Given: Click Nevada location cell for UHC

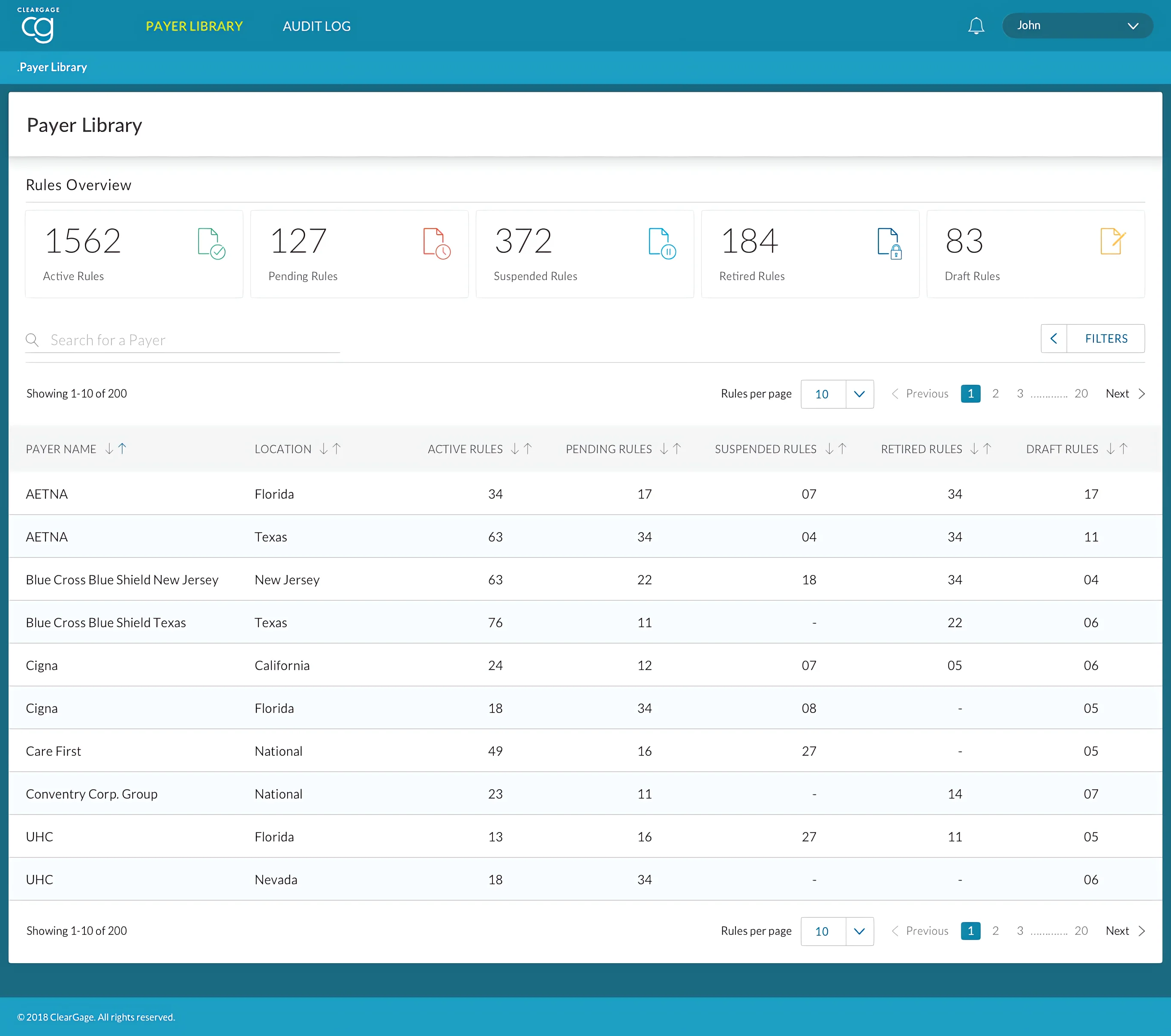Looking at the screenshot, I should click(x=276, y=880).
